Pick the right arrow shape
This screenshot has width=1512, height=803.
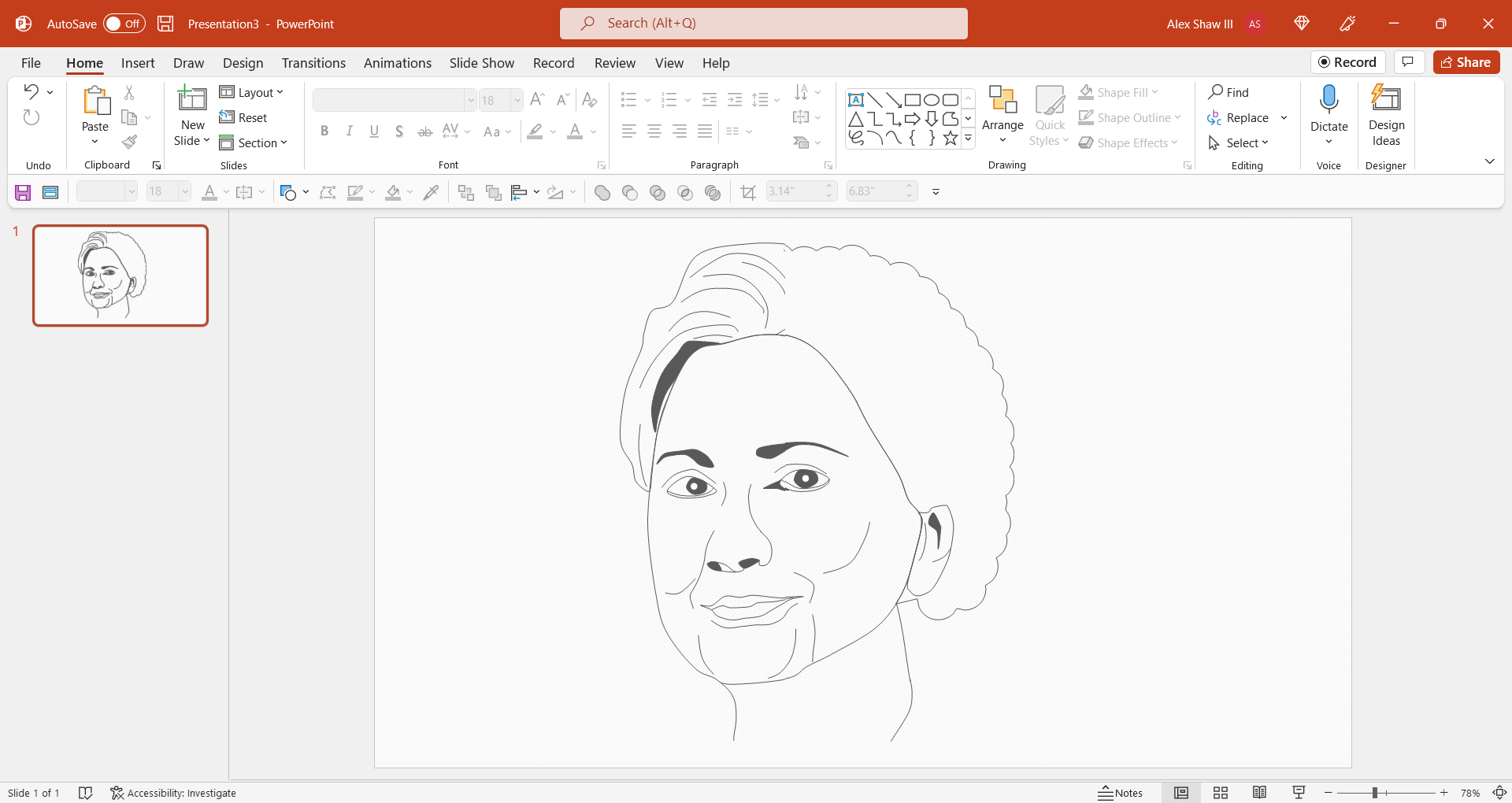(913, 119)
